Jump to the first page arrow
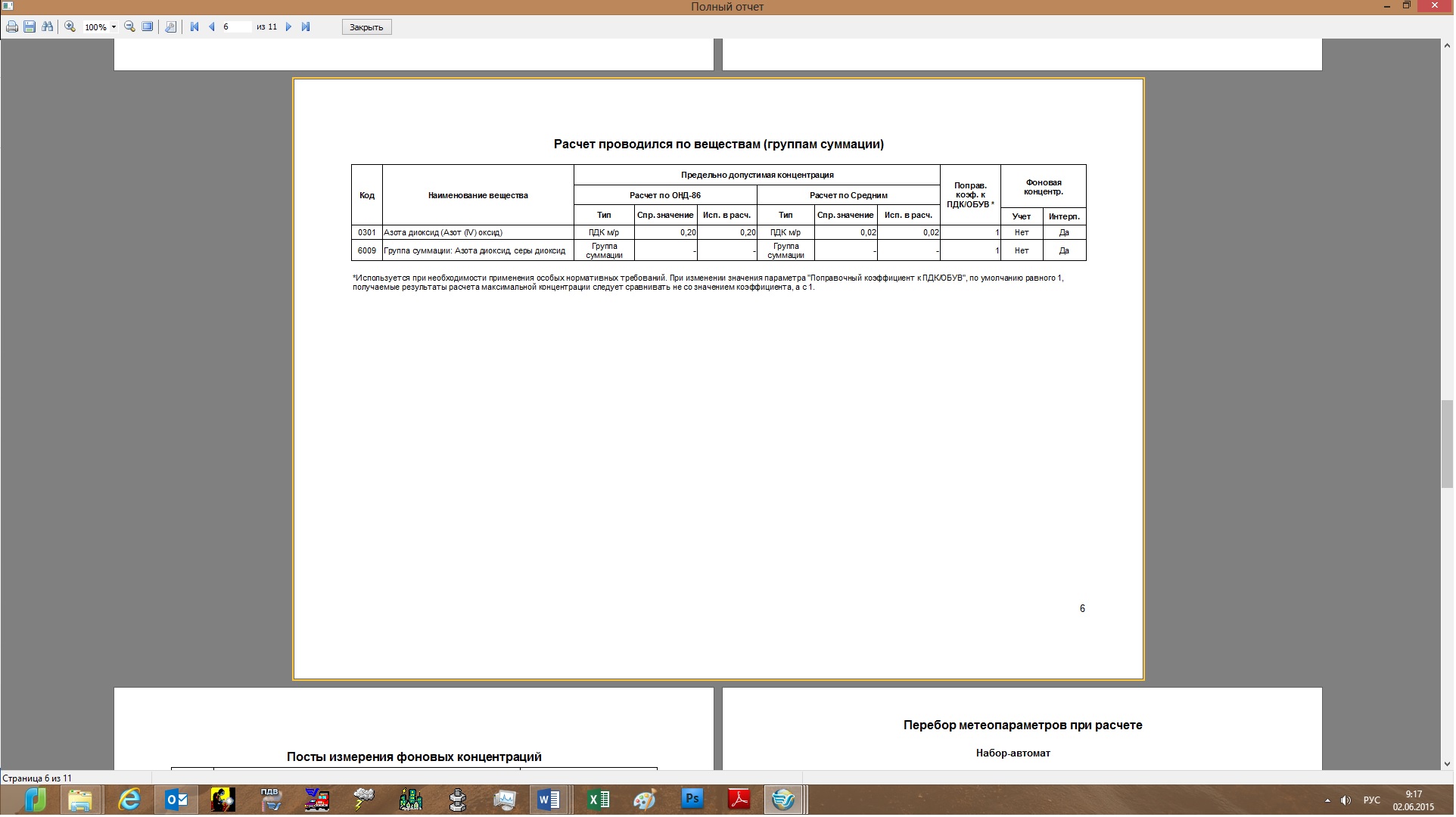1456x817 pixels. (x=194, y=27)
